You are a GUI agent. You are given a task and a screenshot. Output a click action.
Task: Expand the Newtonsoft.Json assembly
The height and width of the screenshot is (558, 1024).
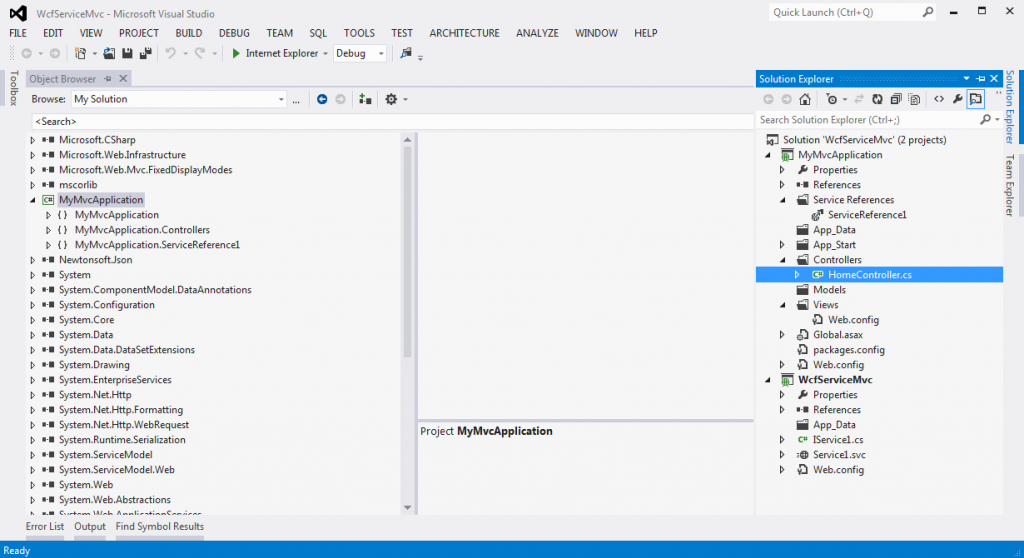tap(33, 260)
